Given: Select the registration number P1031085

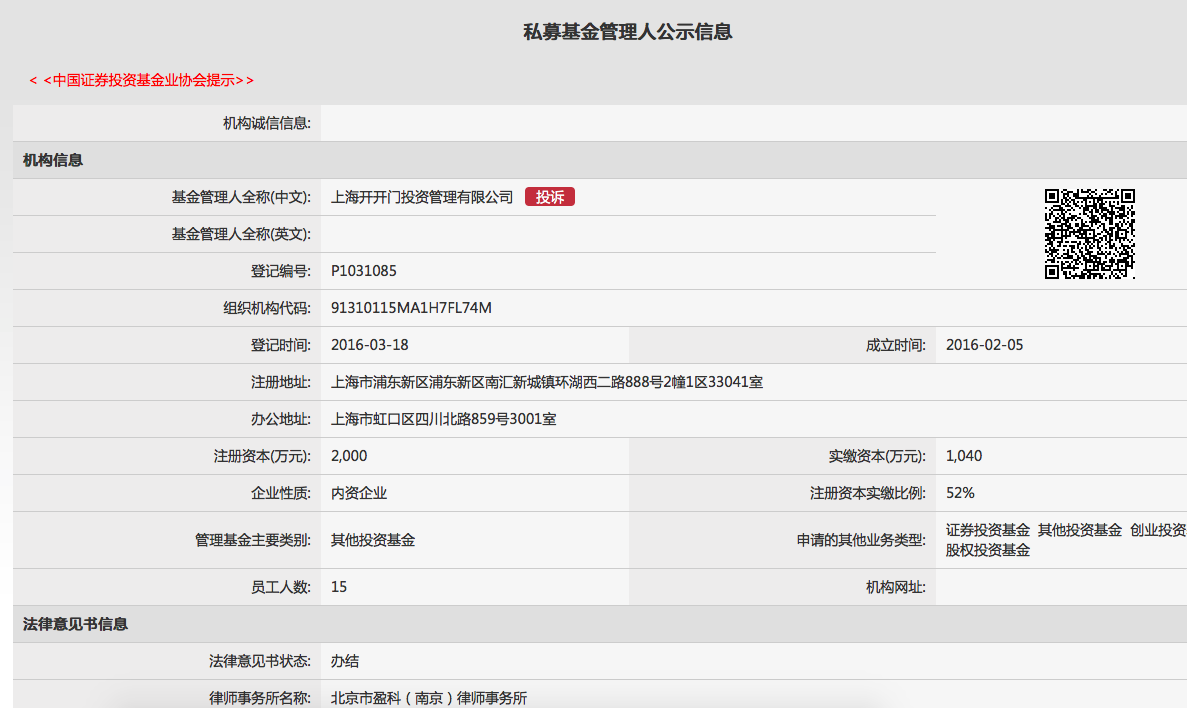Looking at the screenshot, I should coord(364,271).
